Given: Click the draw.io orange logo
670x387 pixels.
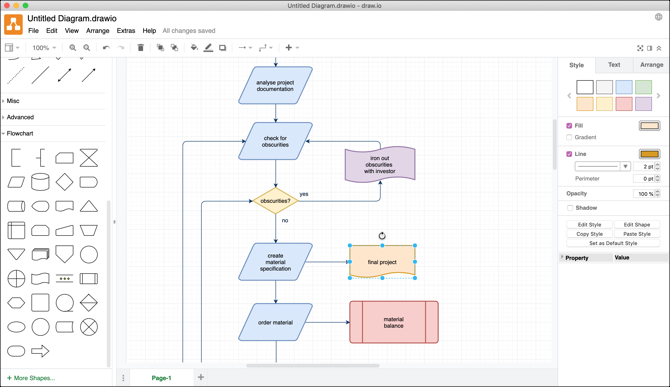Looking at the screenshot, I should 13,24.
